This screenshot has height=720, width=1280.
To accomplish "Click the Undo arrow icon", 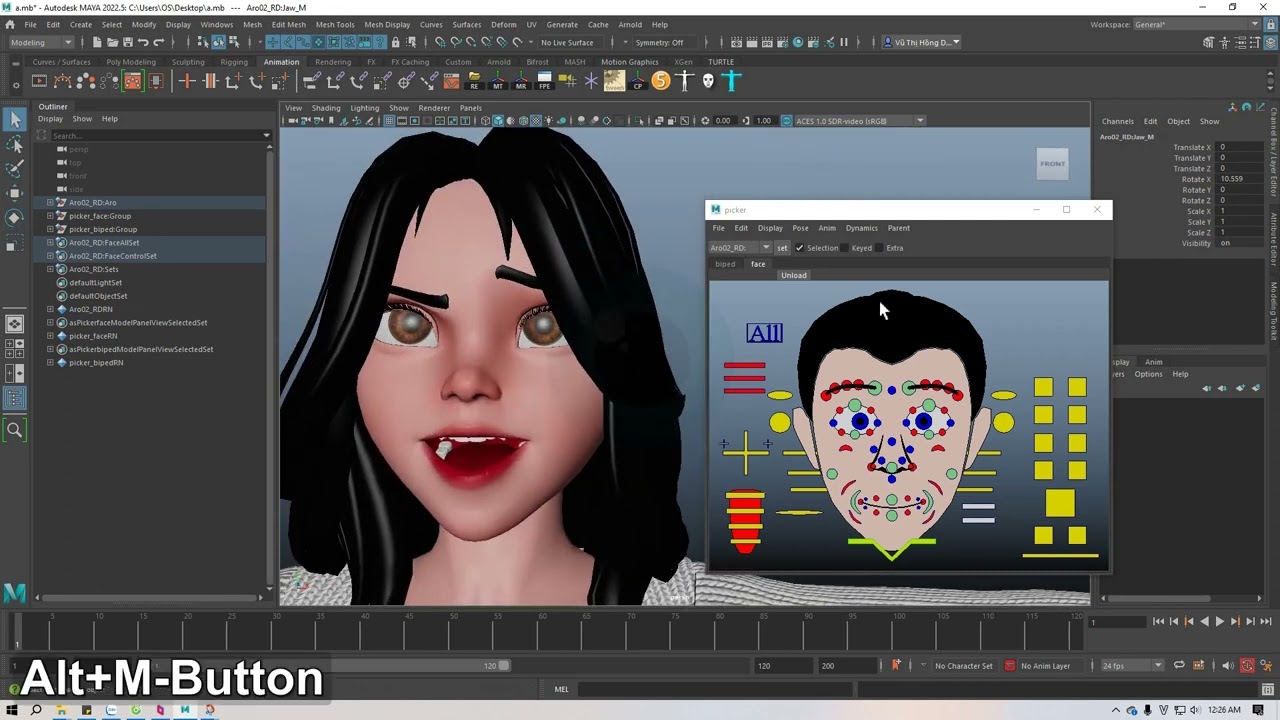I will click(x=142, y=42).
